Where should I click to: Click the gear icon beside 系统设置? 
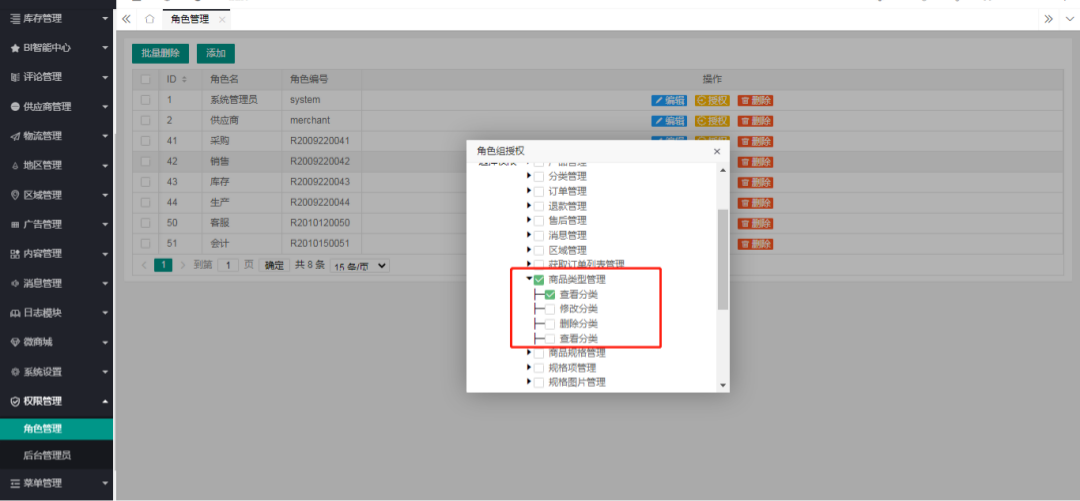click(15, 372)
